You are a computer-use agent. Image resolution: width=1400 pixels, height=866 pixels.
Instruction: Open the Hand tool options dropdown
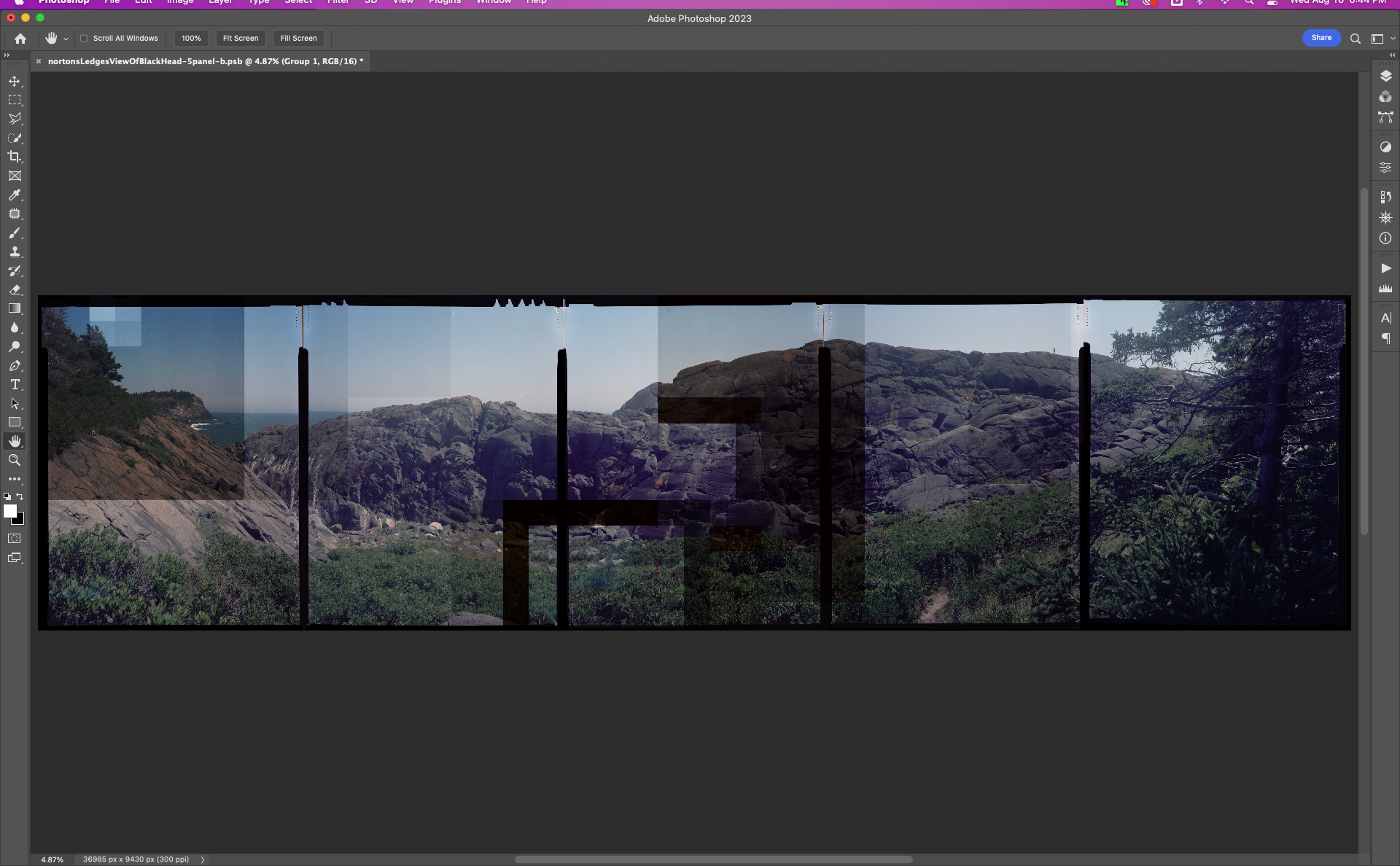pos(65,38)
